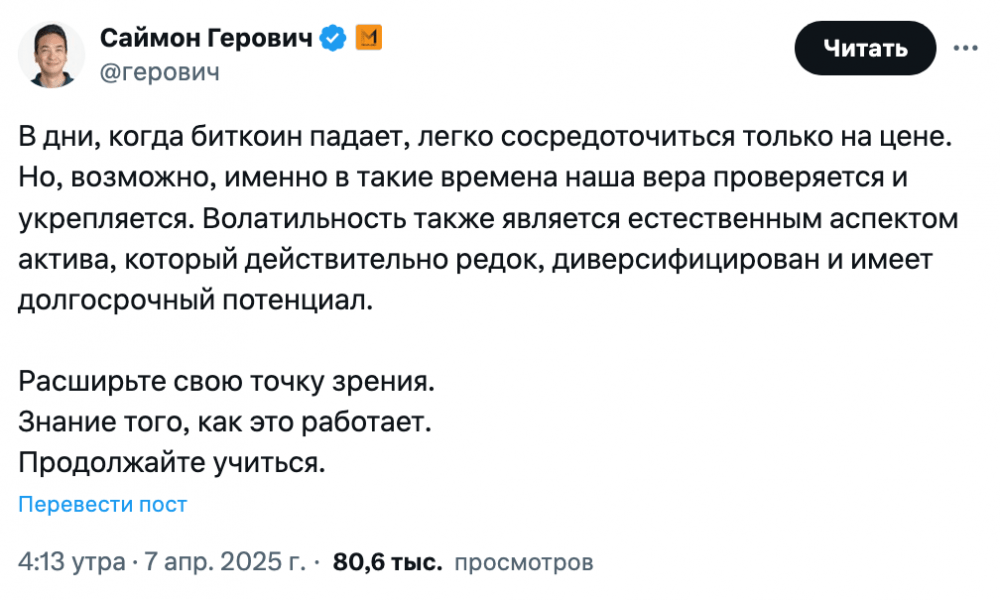Click the blue verified checkmark badge
Viewport: 1000px width, 600px height.
[333, 38]
